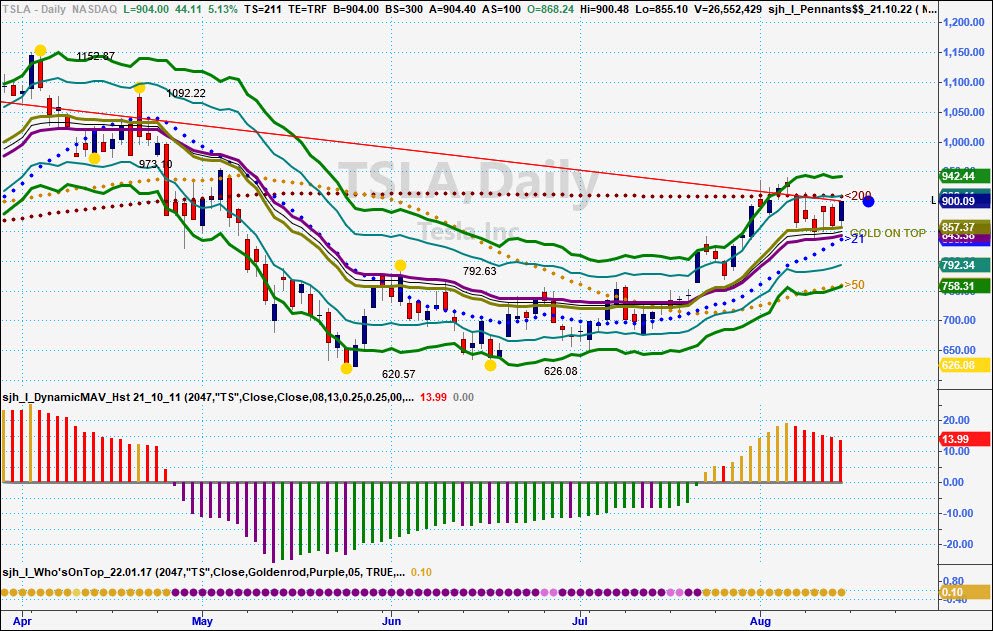Viewport: 993px width, 631px height.
Task: Click the TS=211 trade size value
Action: tap(263, 10)
